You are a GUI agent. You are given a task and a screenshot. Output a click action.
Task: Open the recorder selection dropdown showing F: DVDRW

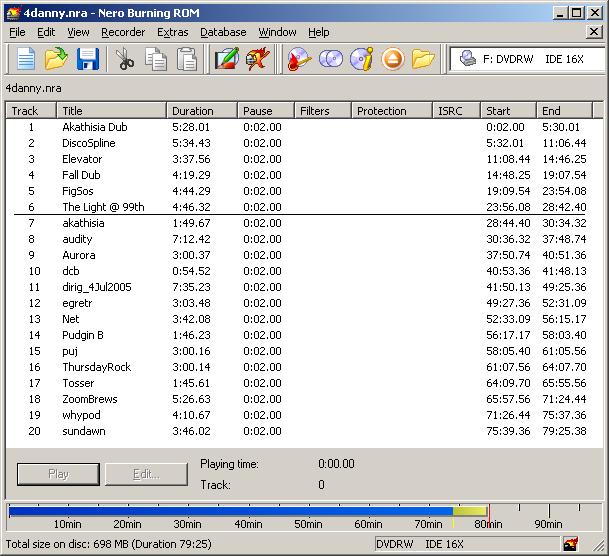coord(525,59)
